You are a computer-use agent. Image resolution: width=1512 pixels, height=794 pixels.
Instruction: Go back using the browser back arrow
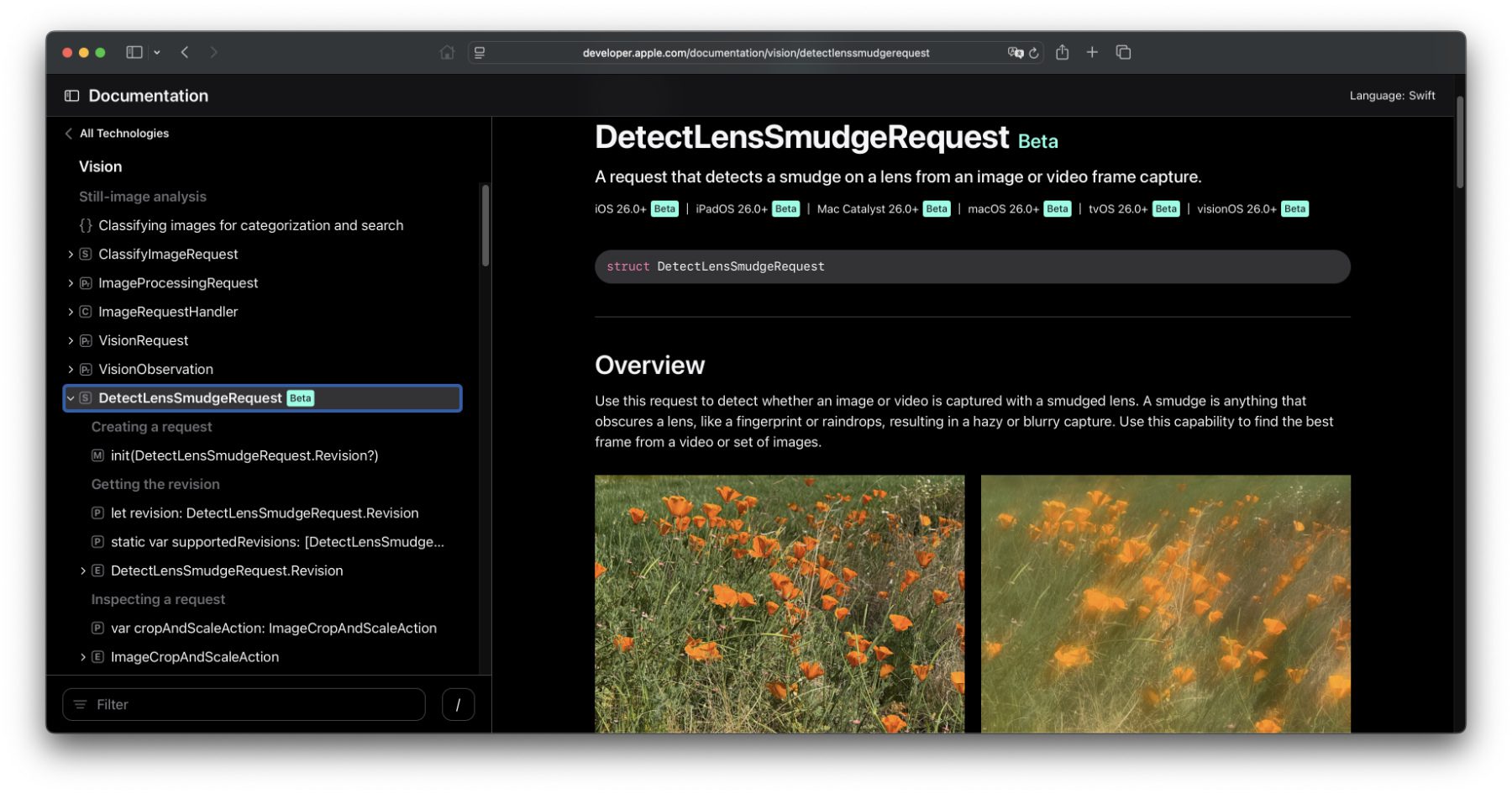pos(185,52)
